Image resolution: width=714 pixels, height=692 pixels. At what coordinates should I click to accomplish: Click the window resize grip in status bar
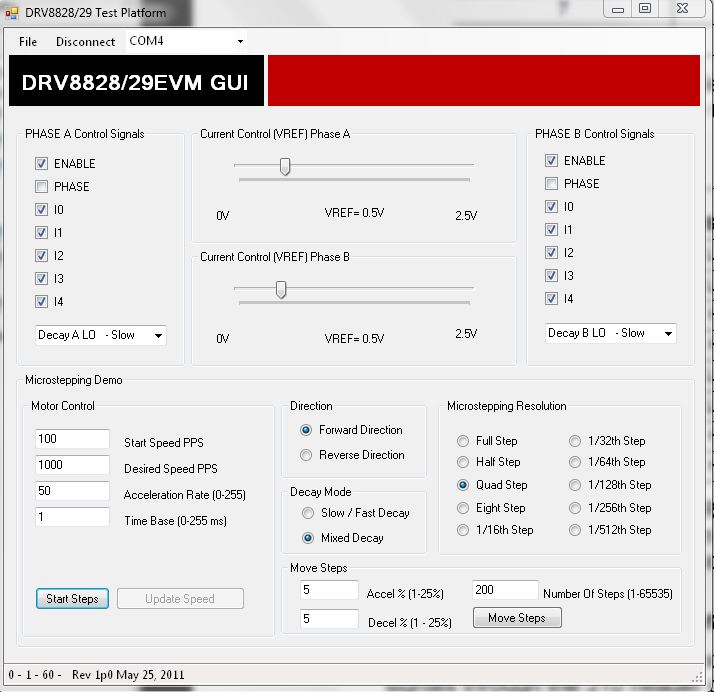pos(698,677)
